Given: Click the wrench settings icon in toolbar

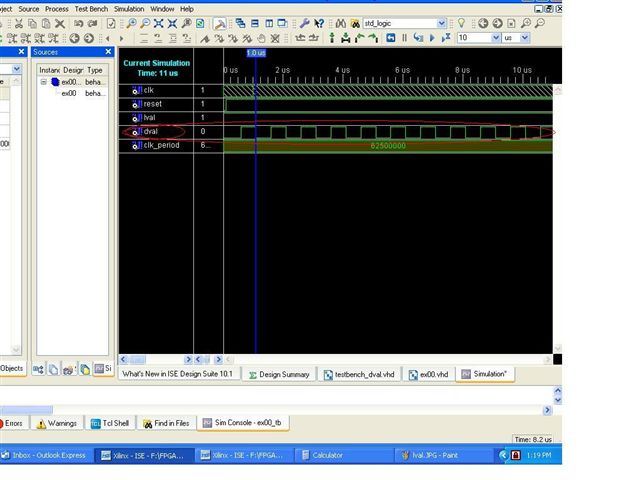Looking at the screenshot, I should coord(305,22).
